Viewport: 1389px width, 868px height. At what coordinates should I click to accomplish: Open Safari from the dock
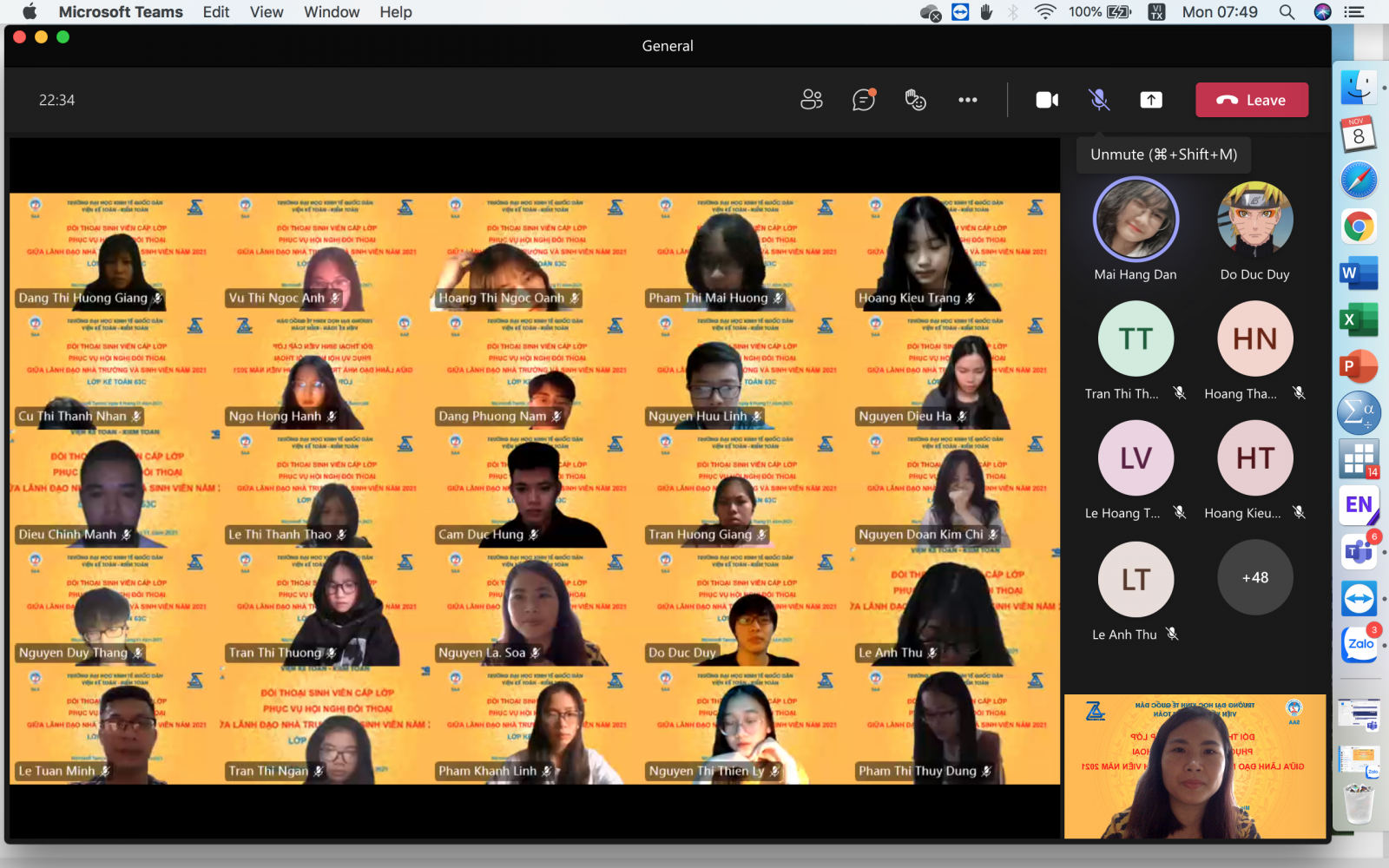pos(1359,181)
